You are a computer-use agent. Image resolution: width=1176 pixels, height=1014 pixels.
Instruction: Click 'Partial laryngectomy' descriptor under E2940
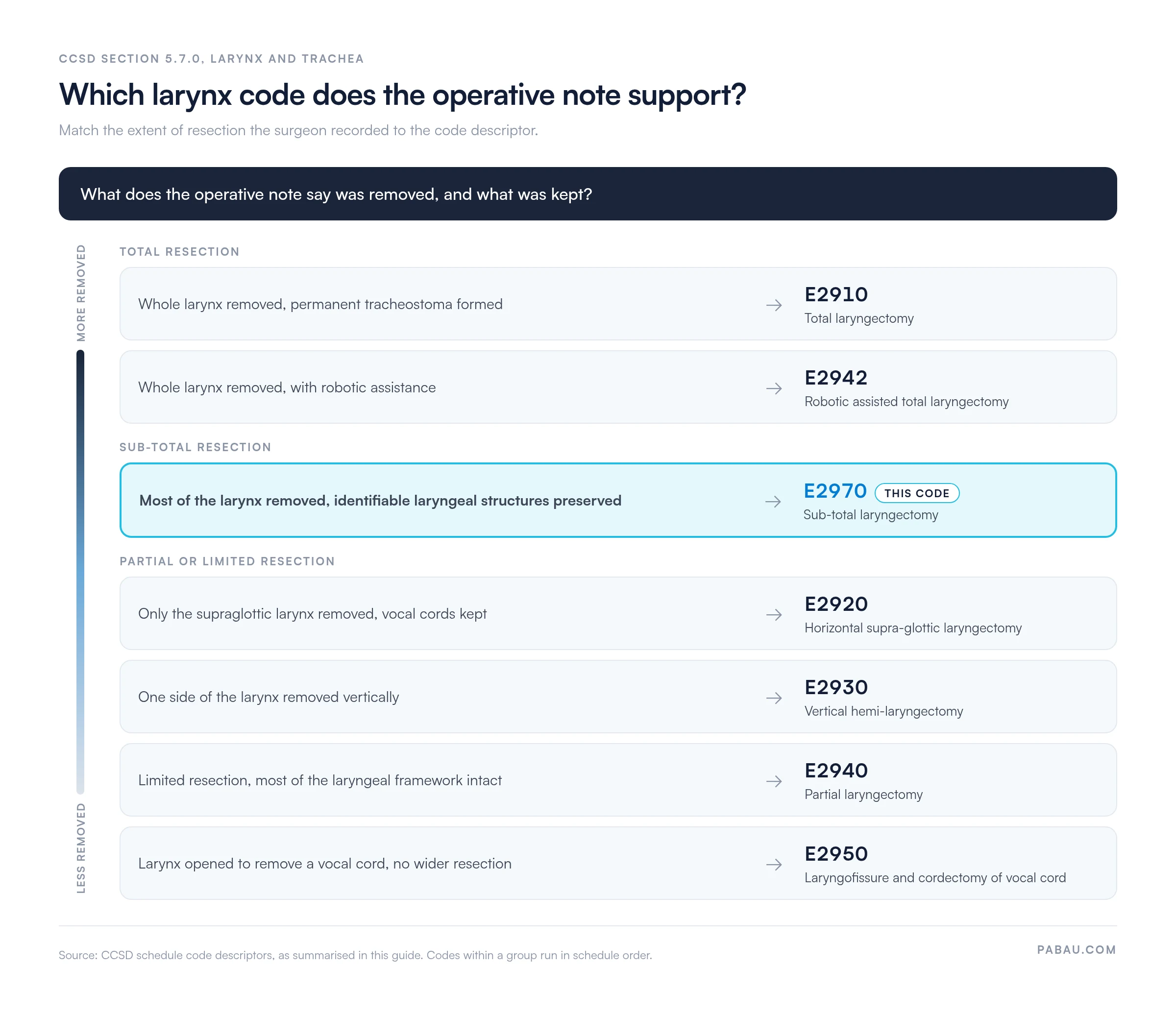[x=863, y=795]
